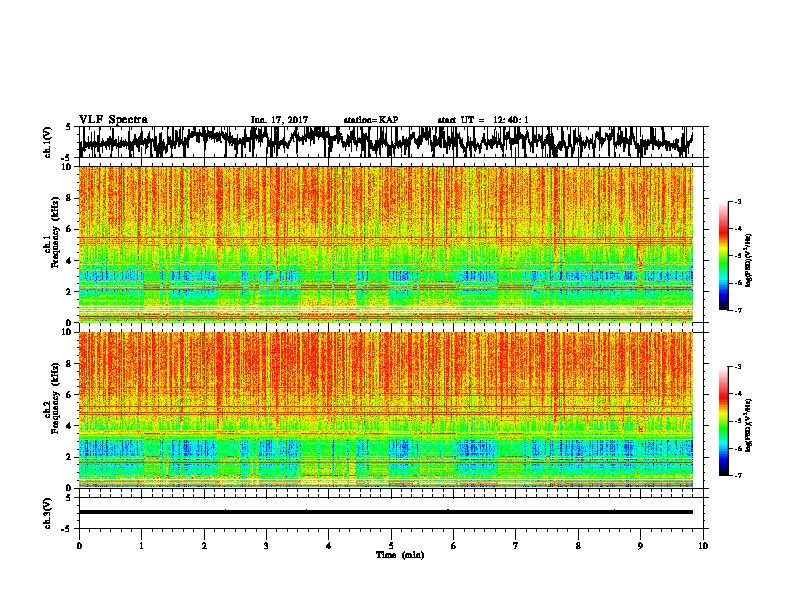
Task: Click time-axis tick label "2" at the bottom
Action: pos(204,545)
